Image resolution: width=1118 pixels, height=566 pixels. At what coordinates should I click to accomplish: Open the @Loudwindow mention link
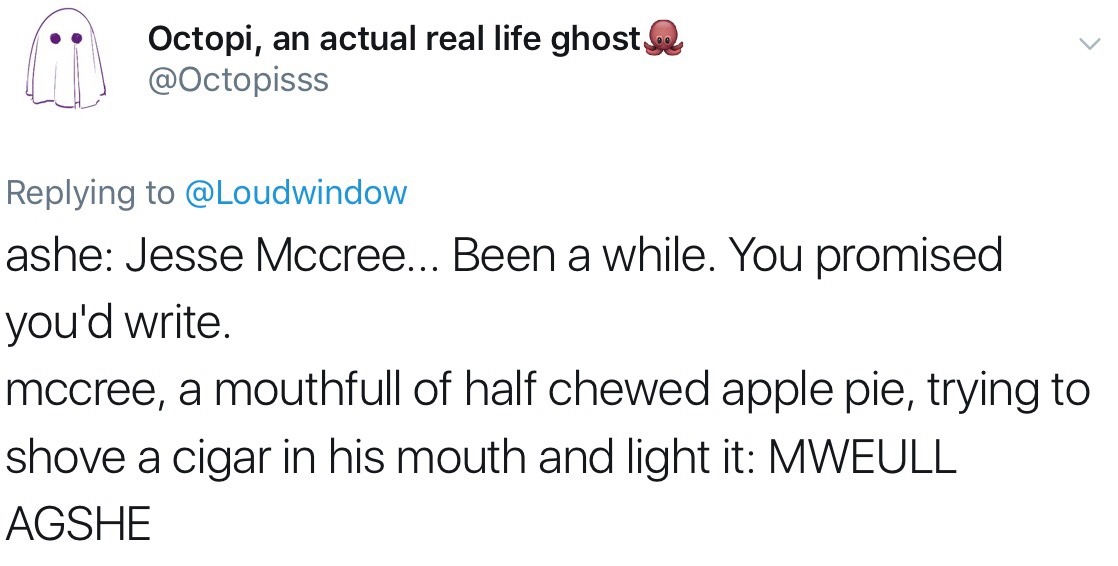[297, 192]
